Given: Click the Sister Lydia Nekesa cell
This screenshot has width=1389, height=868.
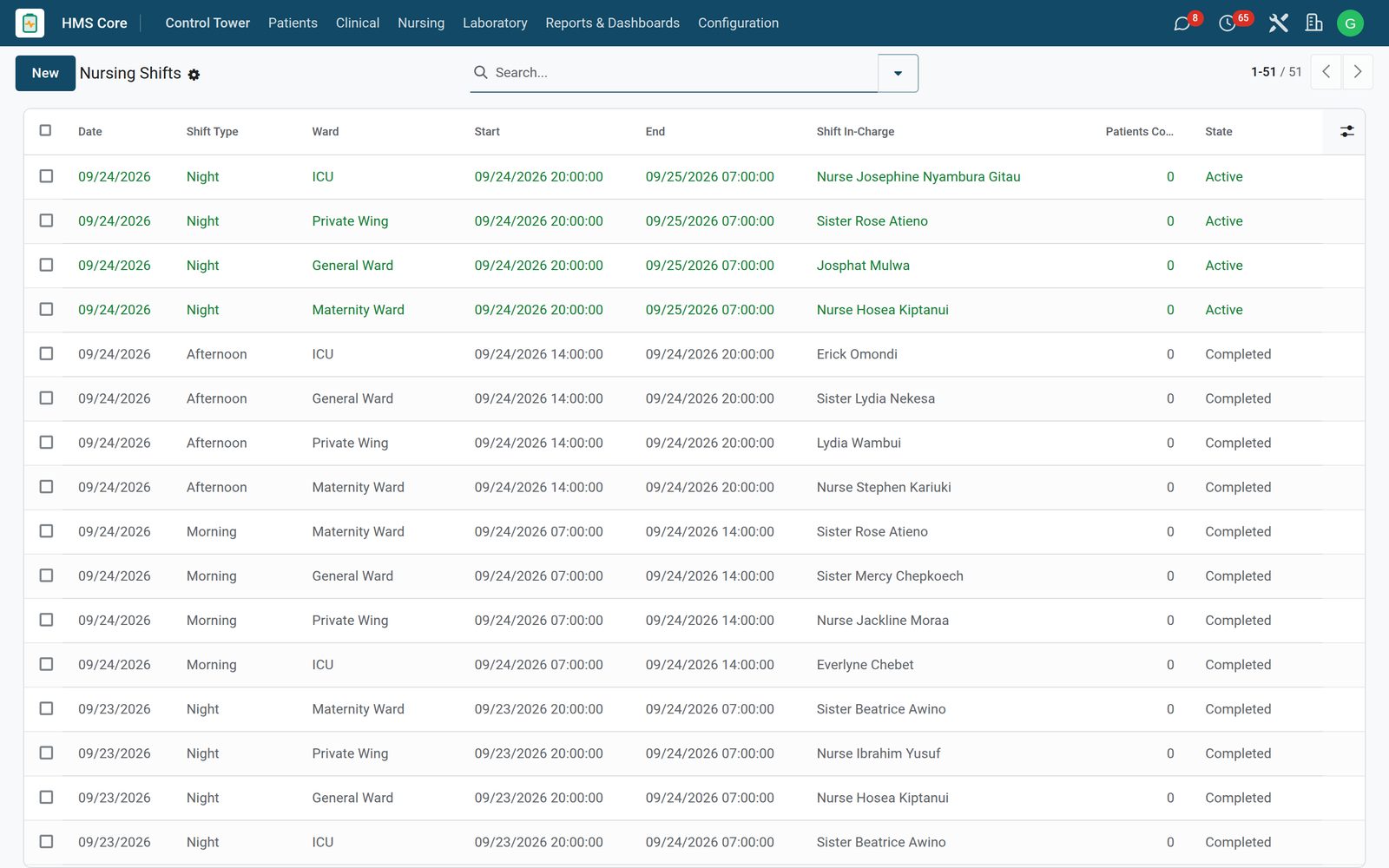Looking at the screenshot, I should point(876,398).
